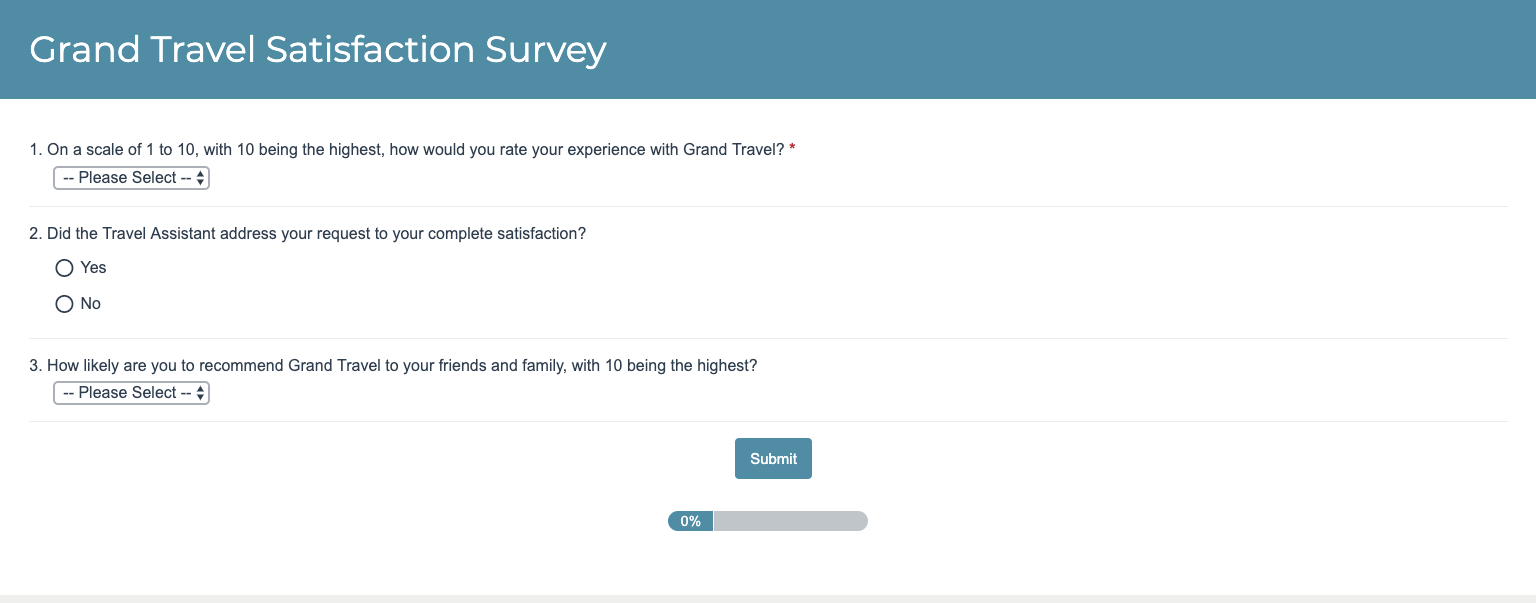Viewport: 1536px width, 603px height.
Task: Click the question number "2." label
Action: point(36,233)
